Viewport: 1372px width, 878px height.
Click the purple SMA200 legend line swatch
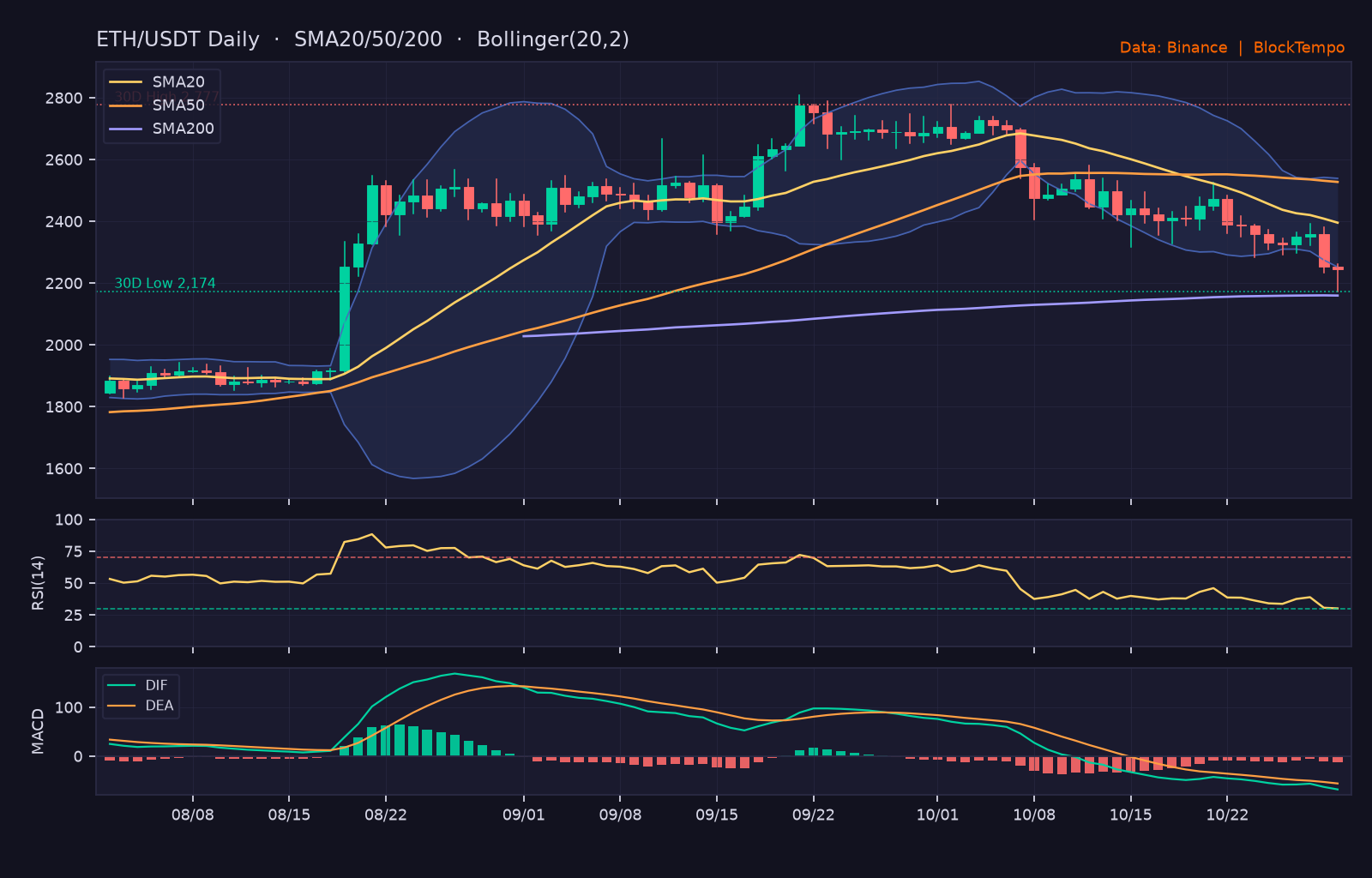(126, 129)
